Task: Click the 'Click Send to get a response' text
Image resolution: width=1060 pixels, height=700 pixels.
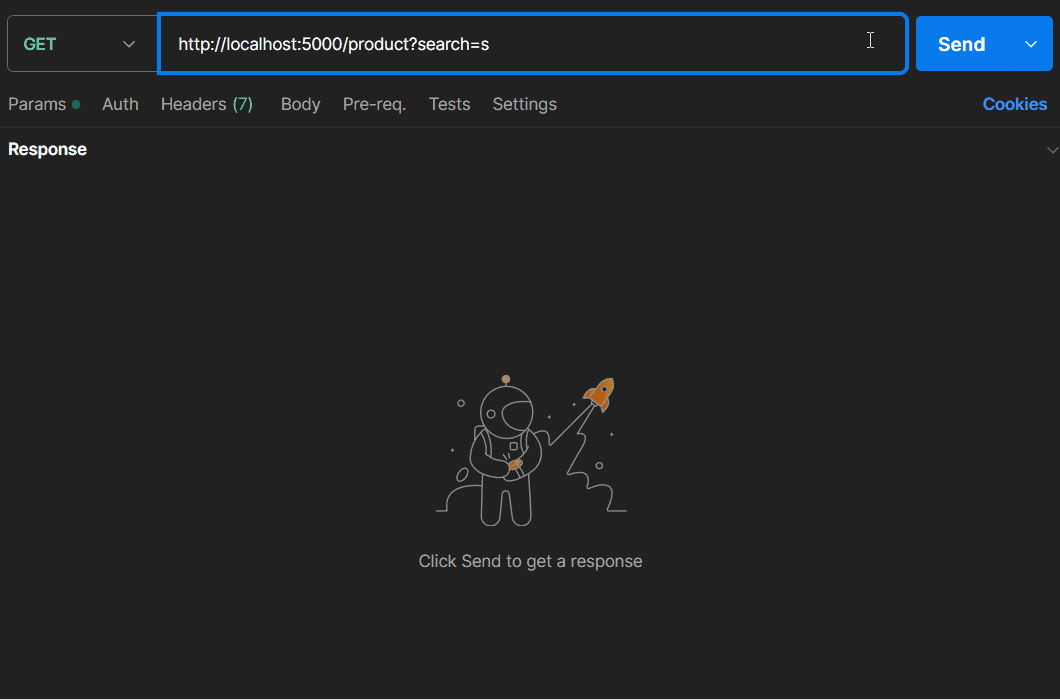Action: point(530,561)
